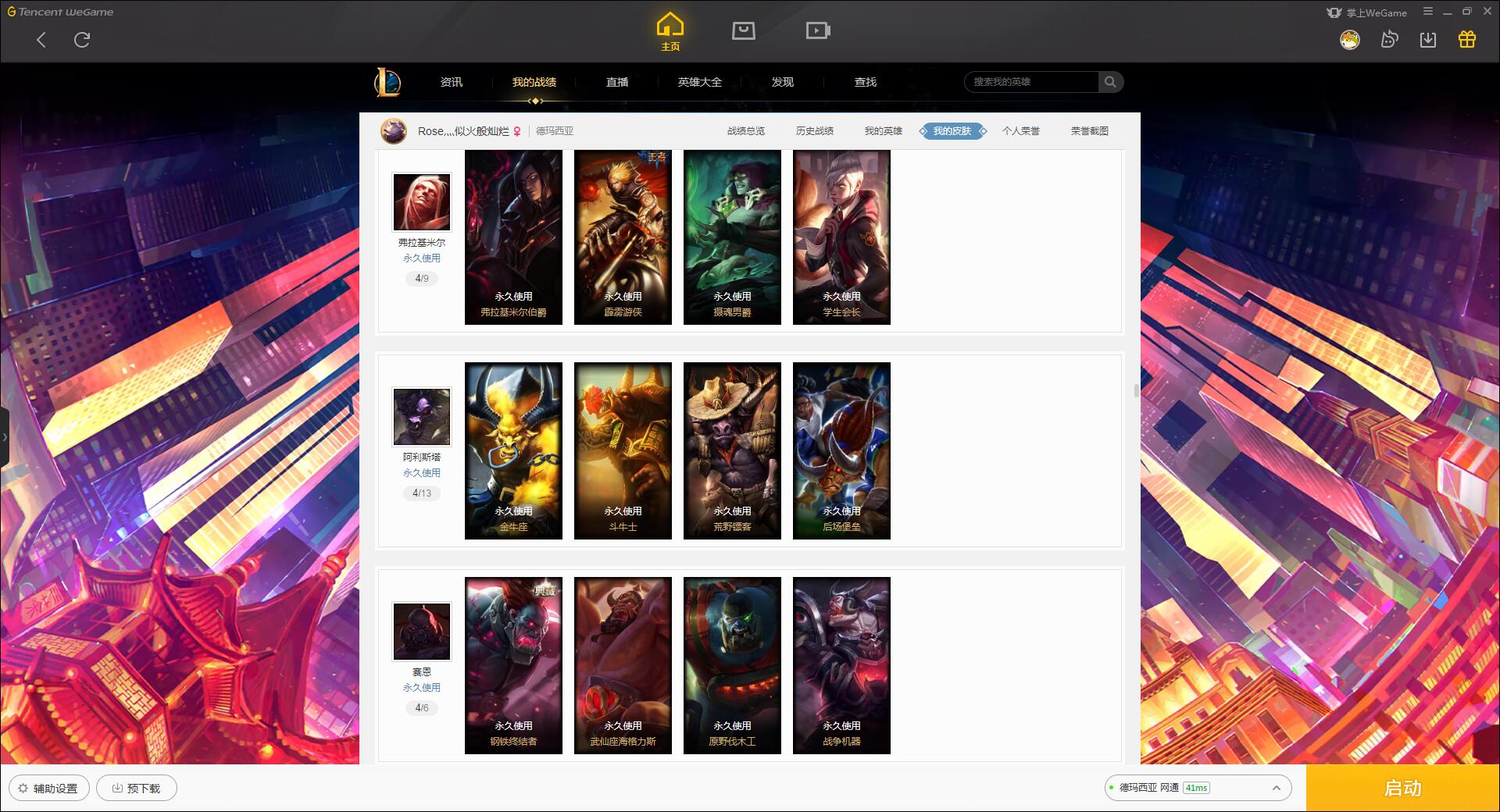
Task: Switch to 荣誉截图 sub-tab
Action: tap(1090, 131)
